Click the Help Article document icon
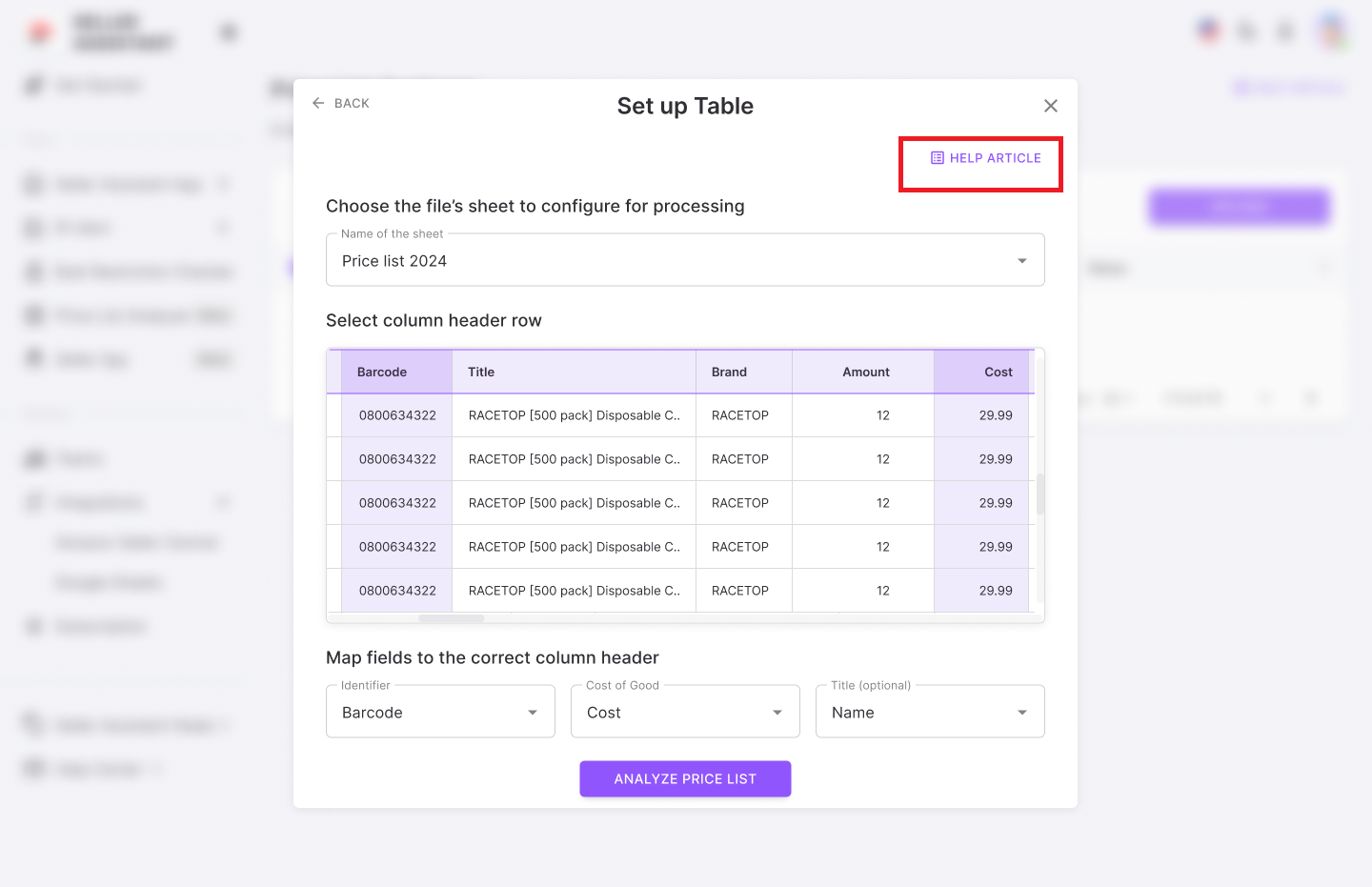The height and width of the screenshot is (887, 1372). [x=938, y=158]
